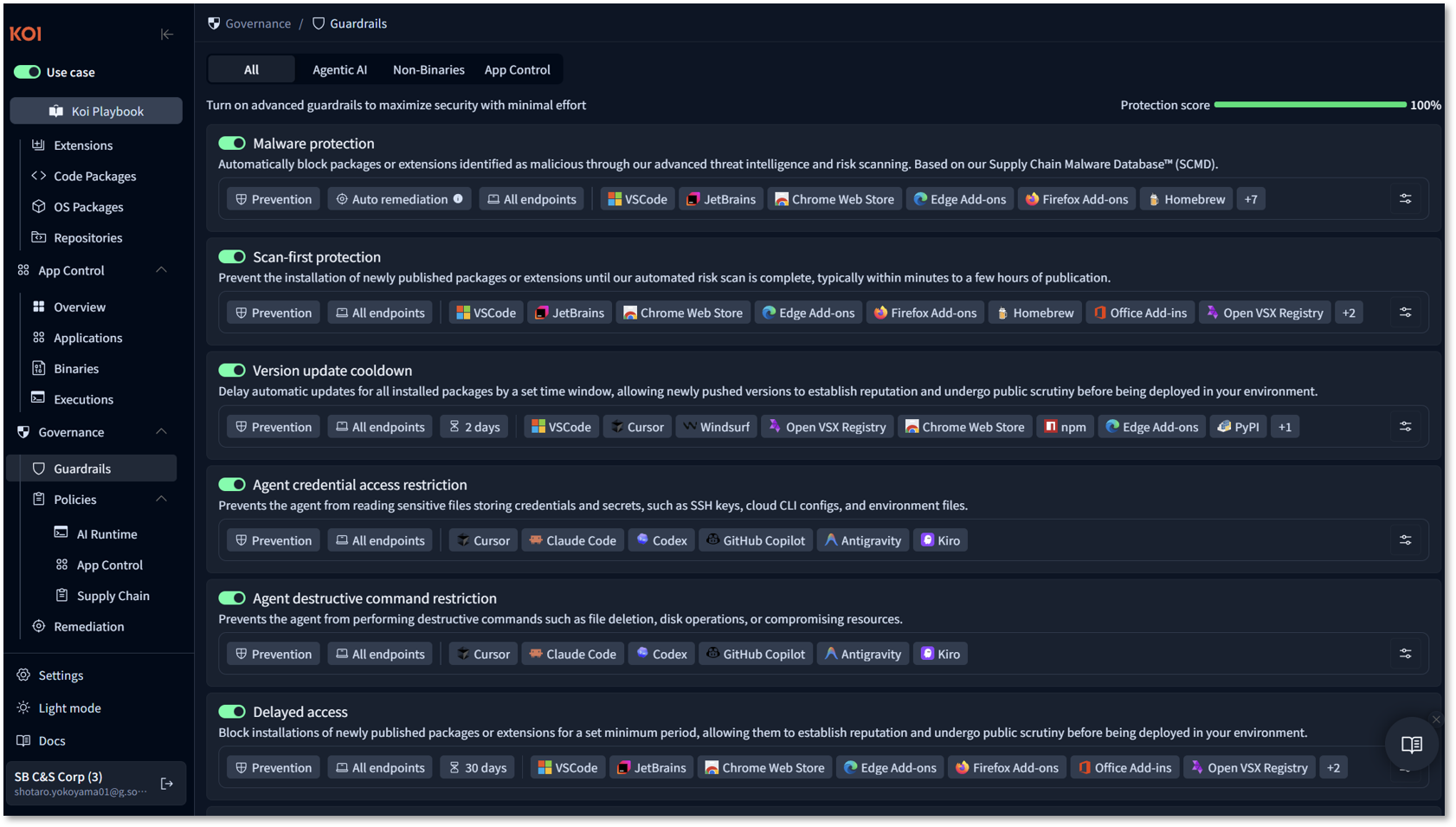
Task: Click the Binaries icon in sidebar
Action: point(39,369)
